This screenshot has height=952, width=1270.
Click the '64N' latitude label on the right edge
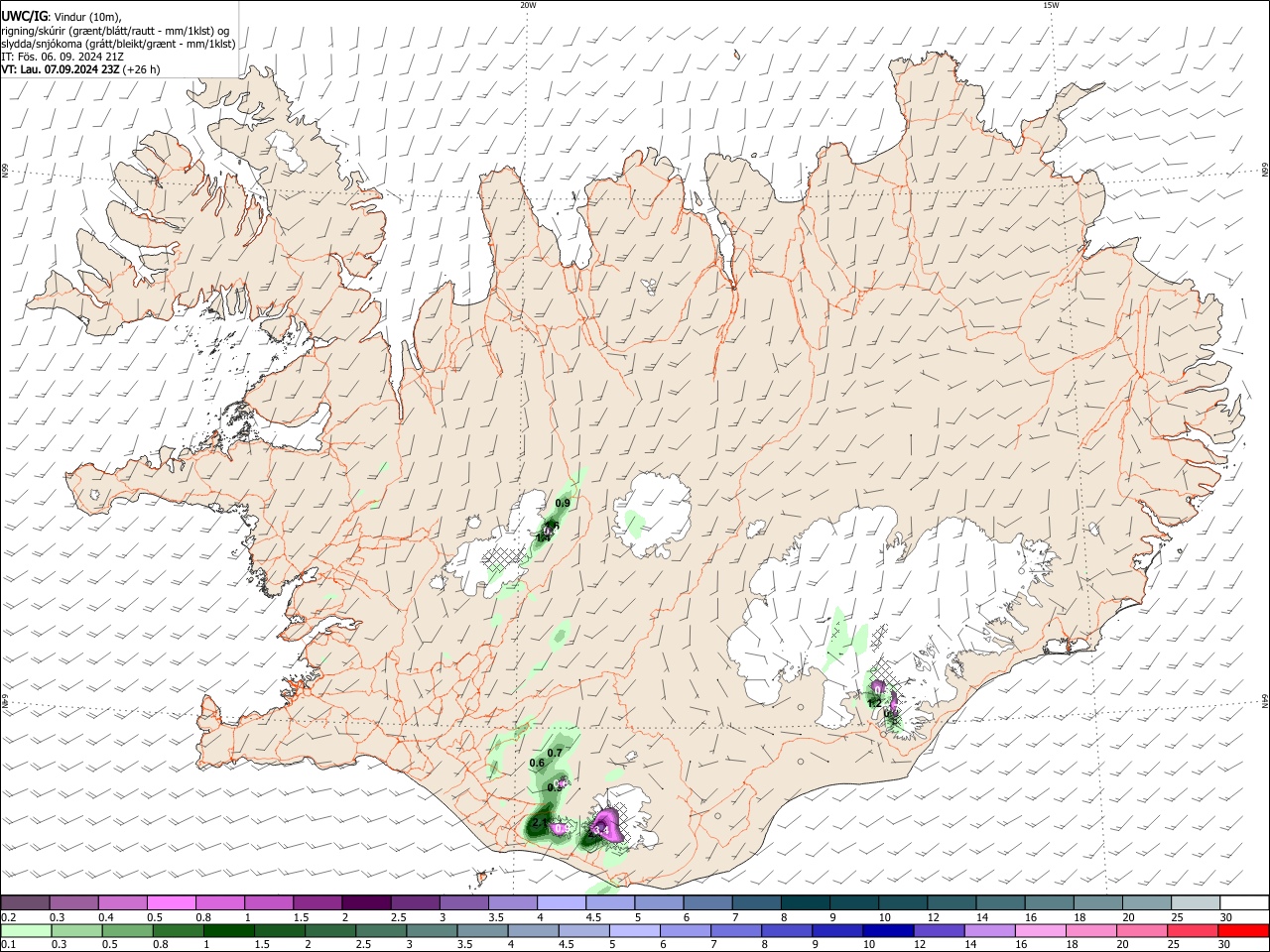1265,700
